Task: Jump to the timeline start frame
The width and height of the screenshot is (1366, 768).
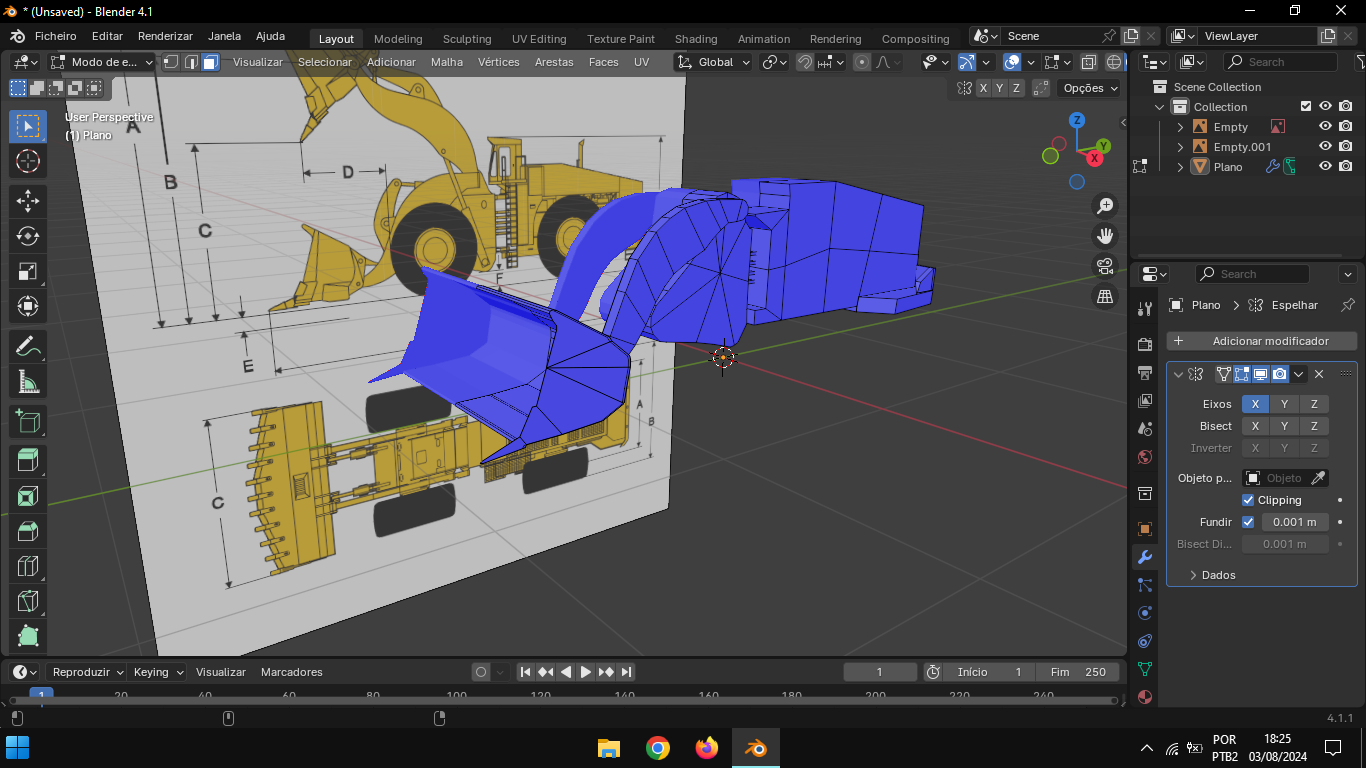Action: click(526, 672)
